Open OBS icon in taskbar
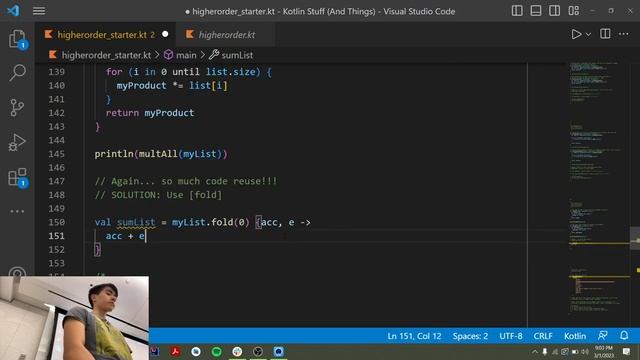This screenshot has width=640, height=360. (258, 351)
